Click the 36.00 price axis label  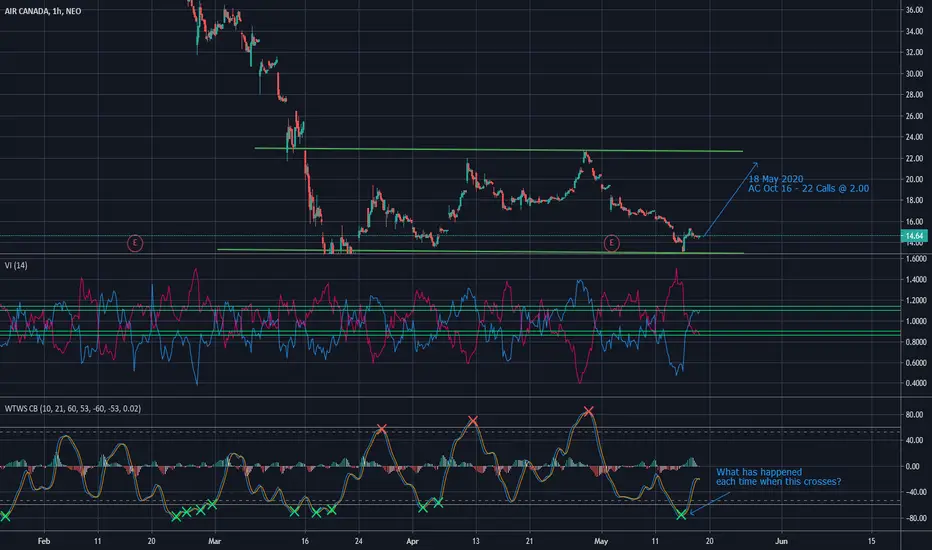point(914,10)
